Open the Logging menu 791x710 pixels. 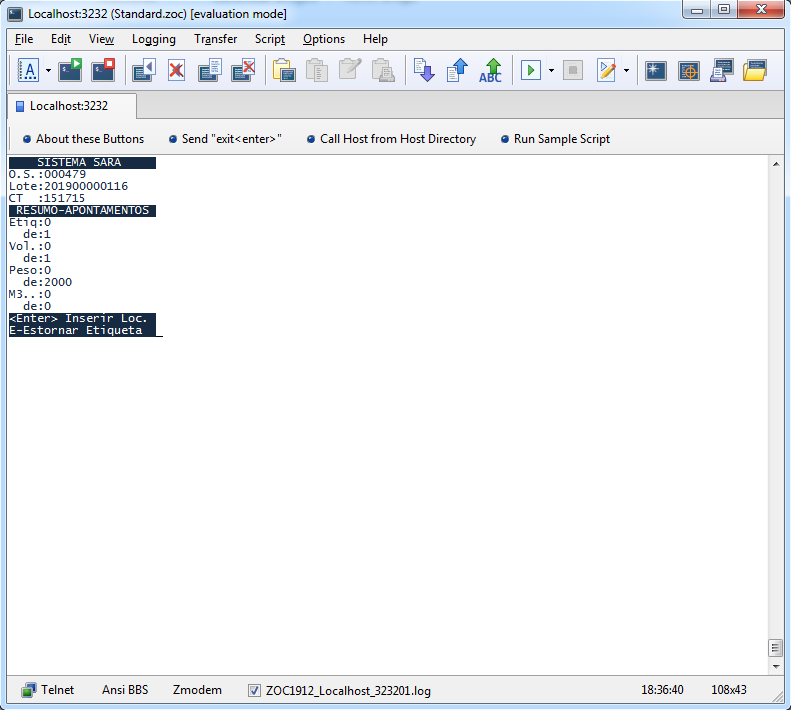(x=154, y=39)
